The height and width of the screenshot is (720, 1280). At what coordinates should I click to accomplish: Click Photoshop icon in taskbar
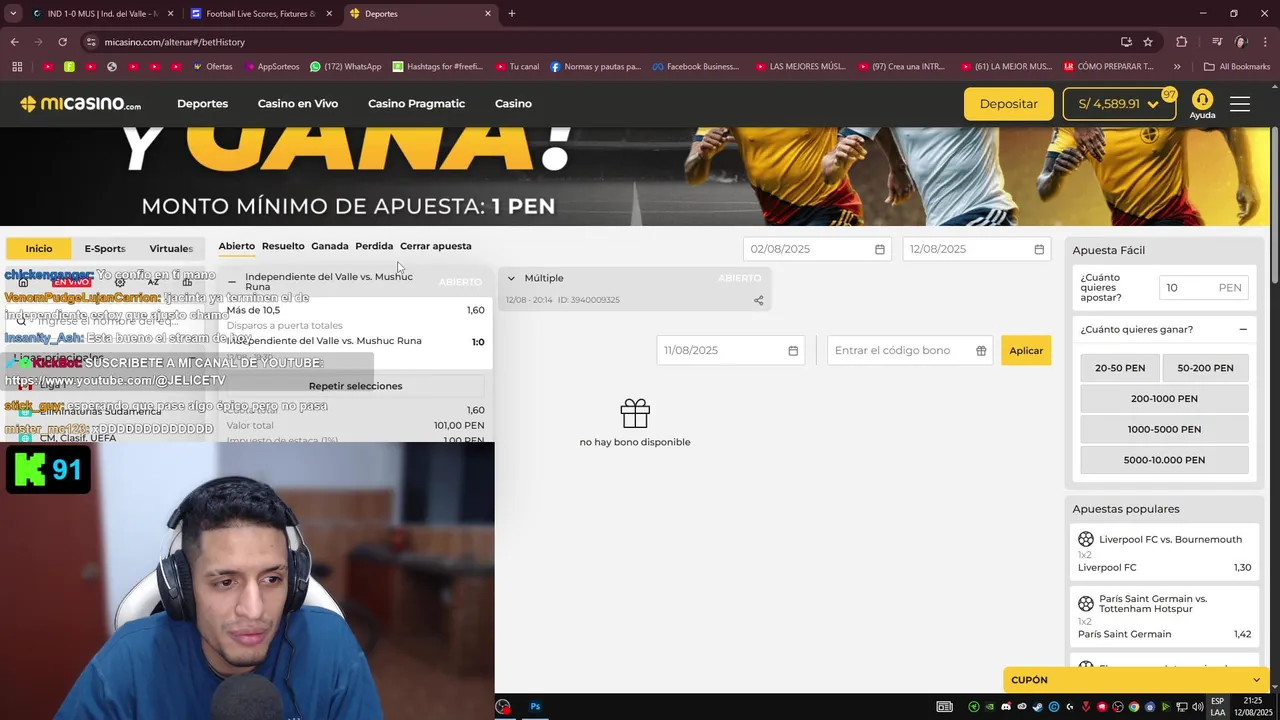(535, 706)
